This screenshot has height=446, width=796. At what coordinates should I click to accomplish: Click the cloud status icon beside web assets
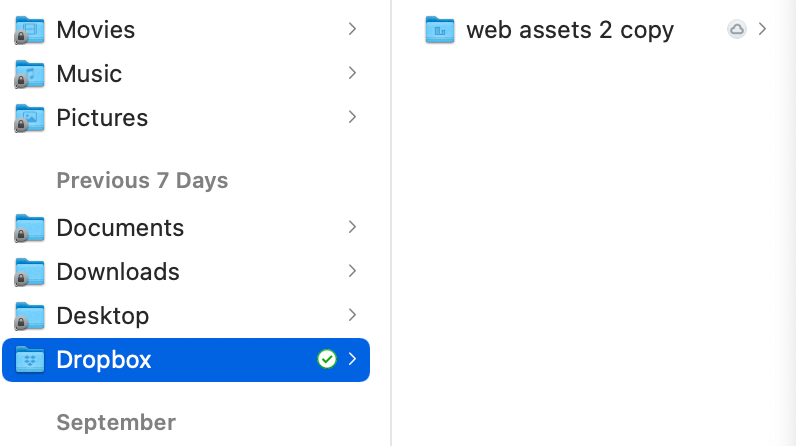[x=737, y=30]
